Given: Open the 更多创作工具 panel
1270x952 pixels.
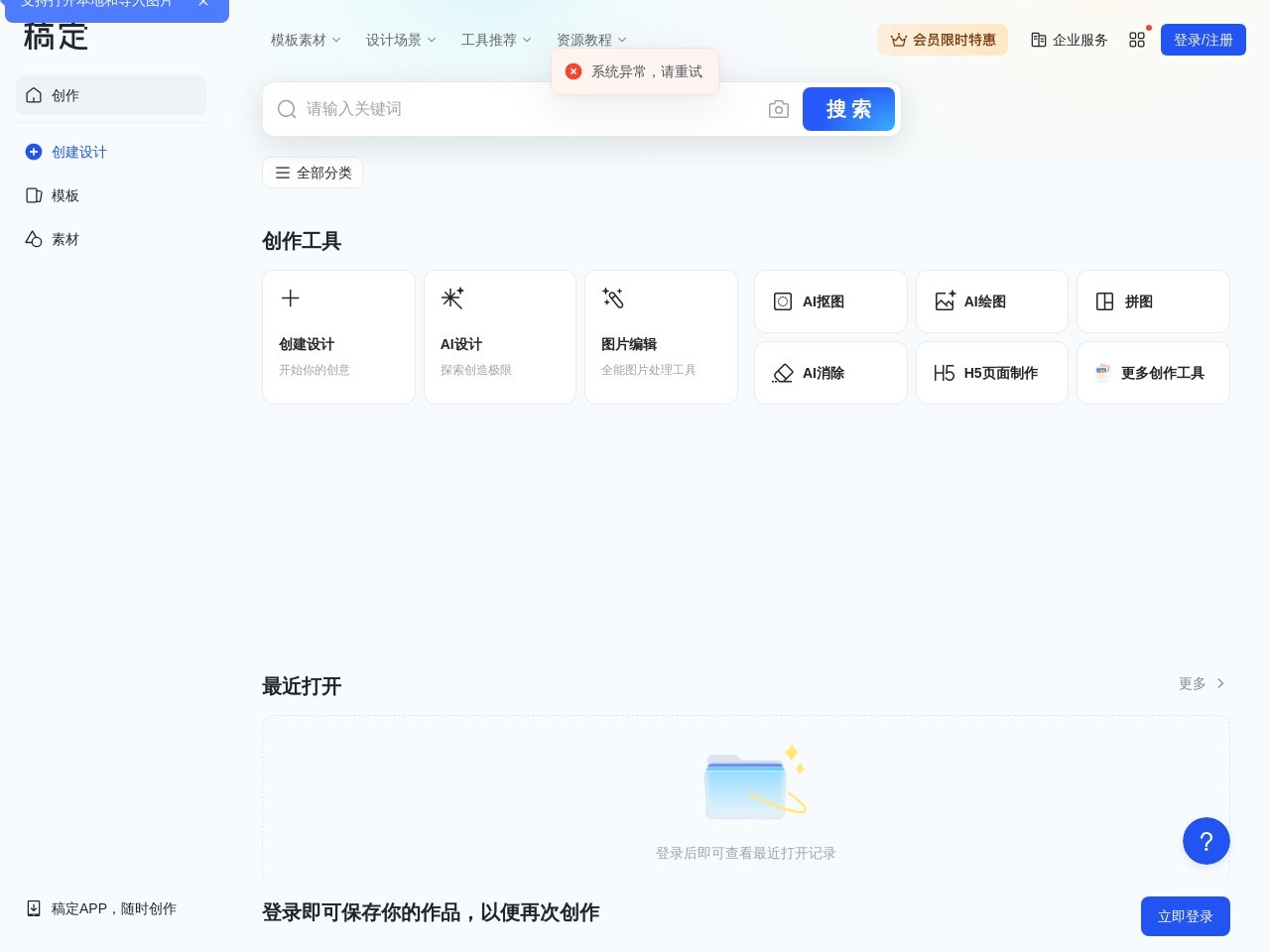Looking at the screenshot, I should tap(1152, 373).
